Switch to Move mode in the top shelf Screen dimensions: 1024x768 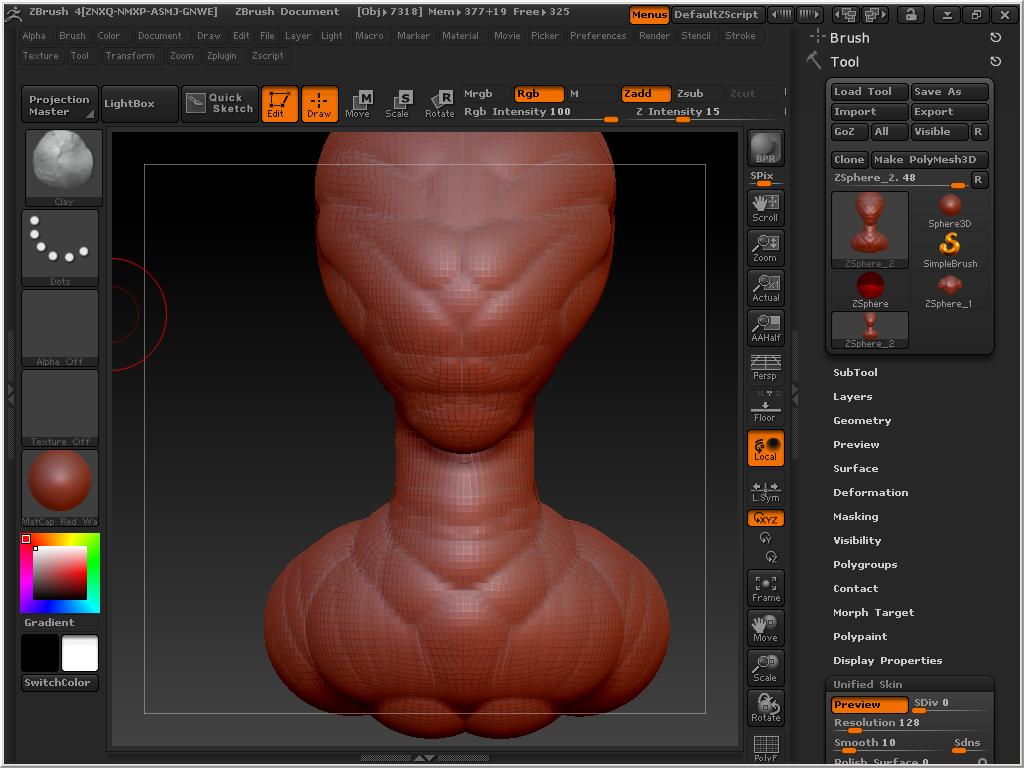pyautogui.click(x=357, y=104)
